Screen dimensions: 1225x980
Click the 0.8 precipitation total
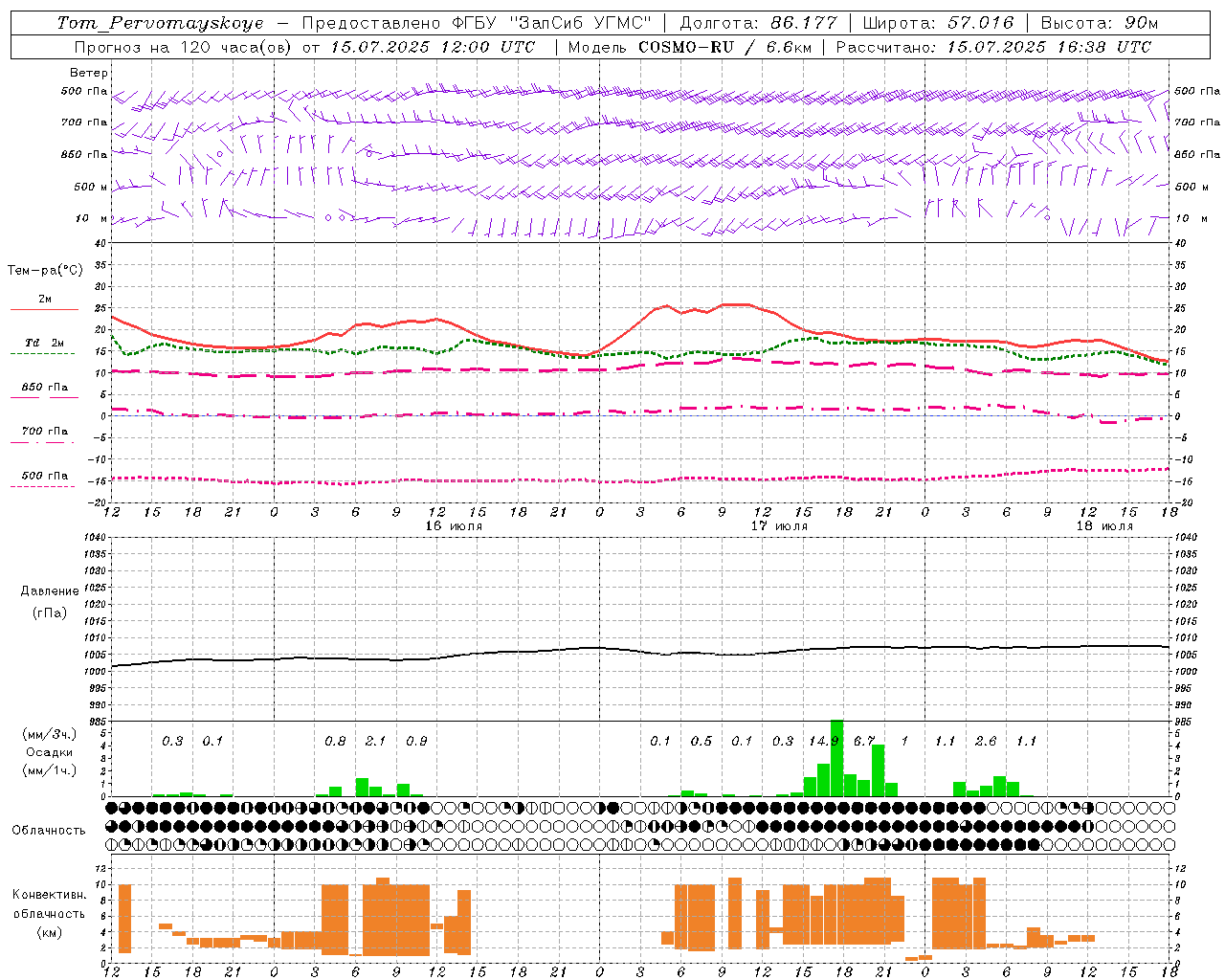coord(335,742)
